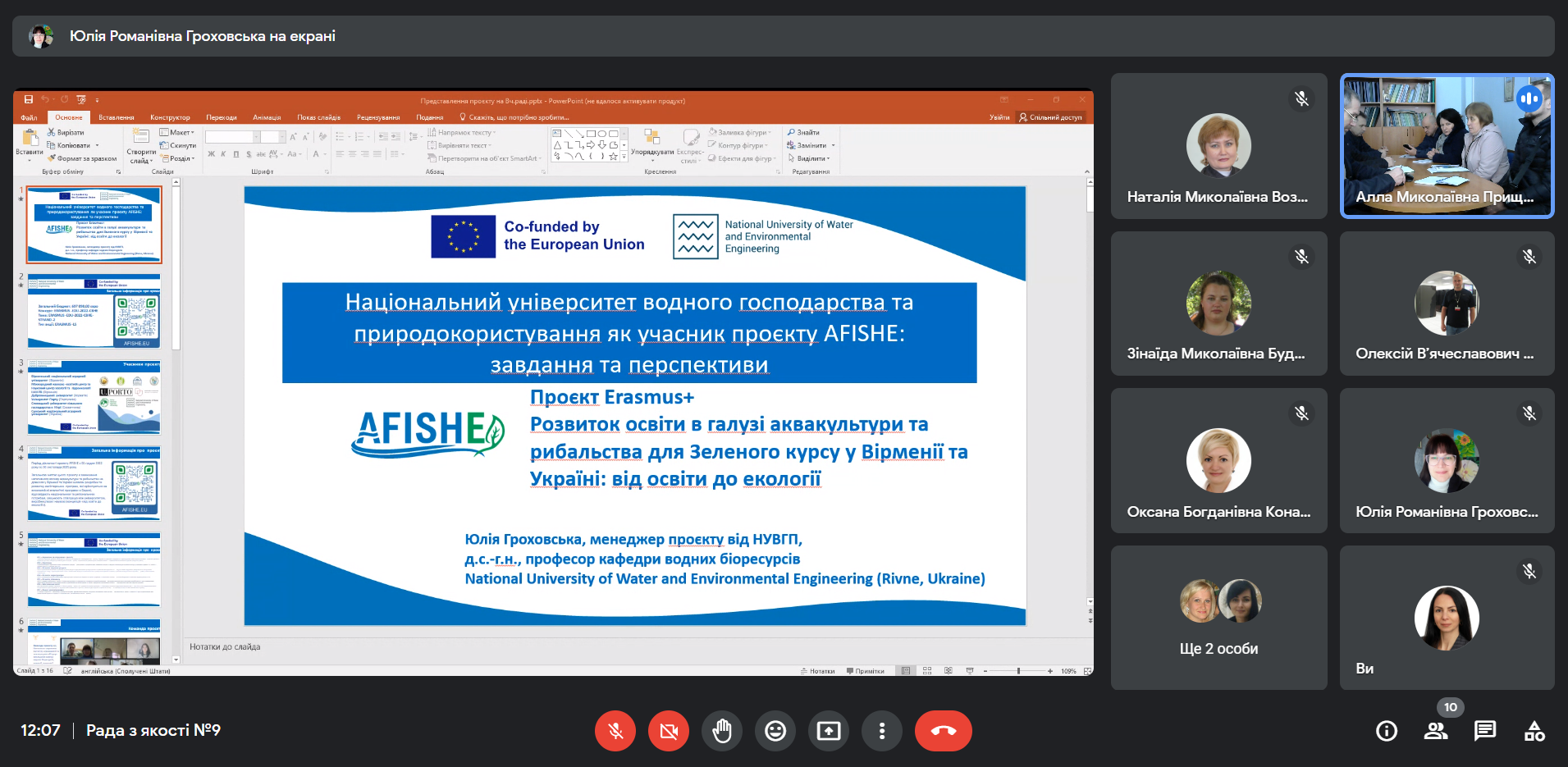
Task: Open the chat panel
Action: [x=1485, y=731]
